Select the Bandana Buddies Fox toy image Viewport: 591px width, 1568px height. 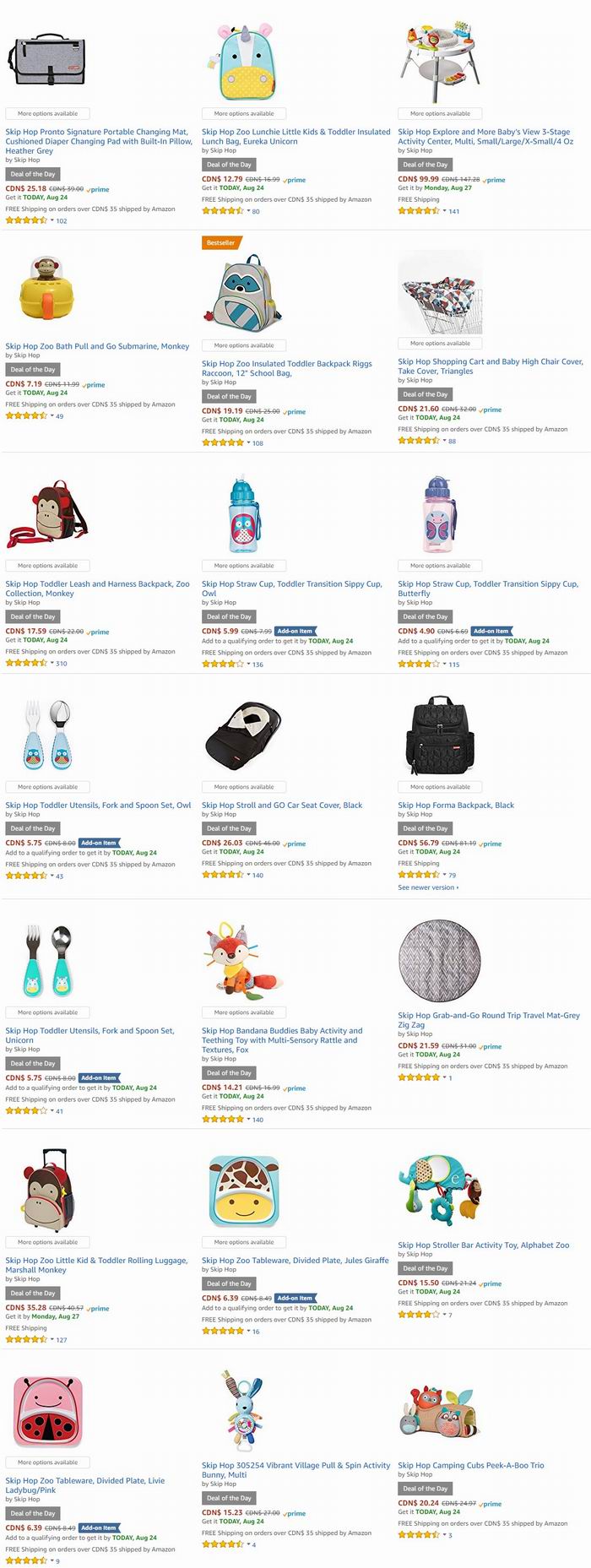(245, 960)
